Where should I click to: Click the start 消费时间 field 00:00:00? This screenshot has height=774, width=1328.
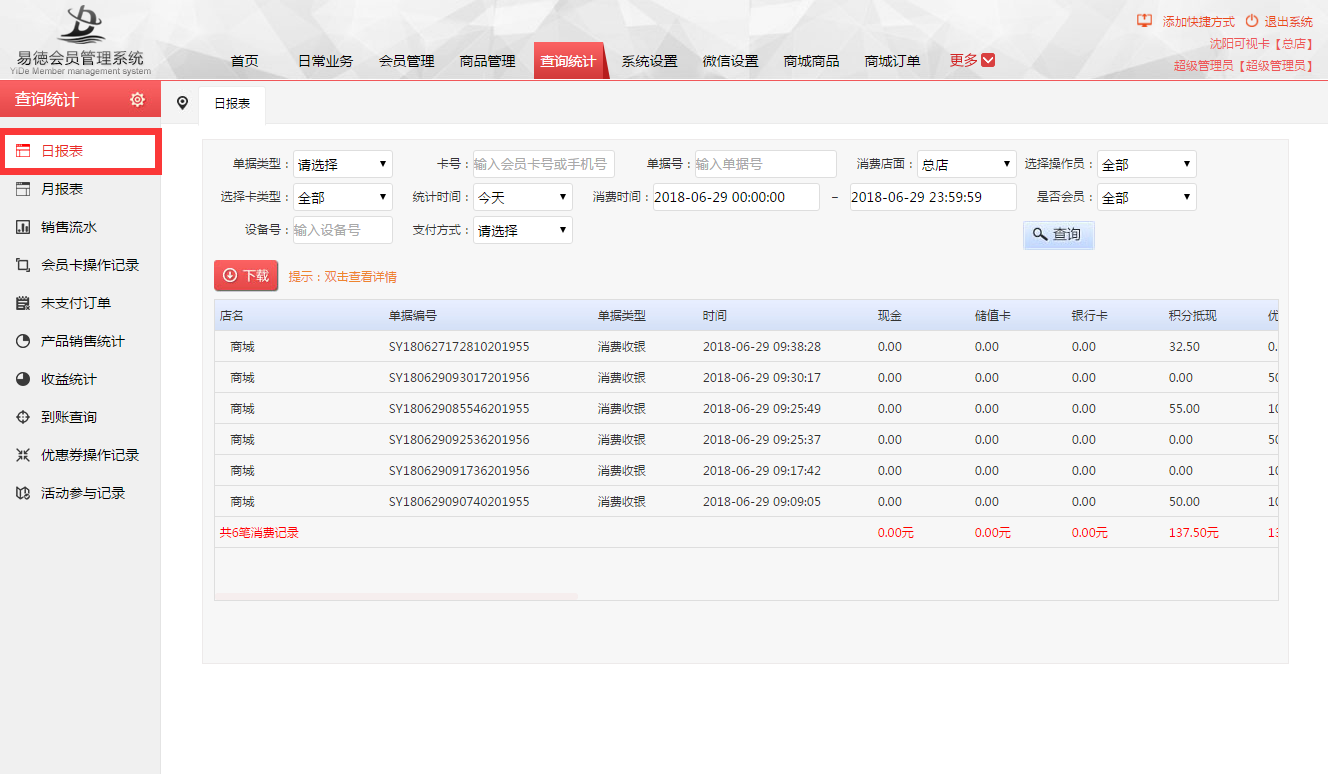(x=736, y=197)
